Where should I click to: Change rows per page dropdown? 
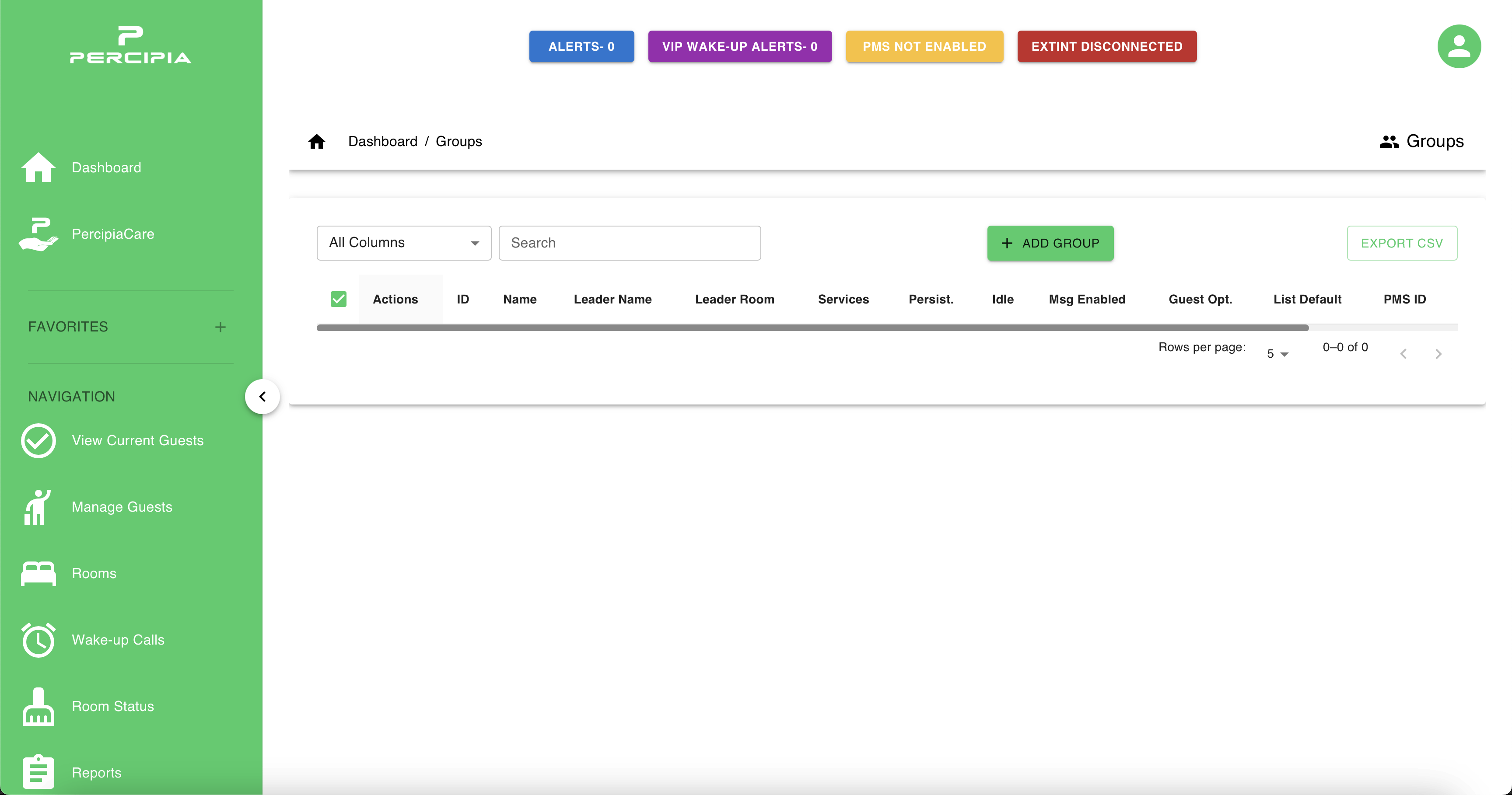coord(1277,354)
